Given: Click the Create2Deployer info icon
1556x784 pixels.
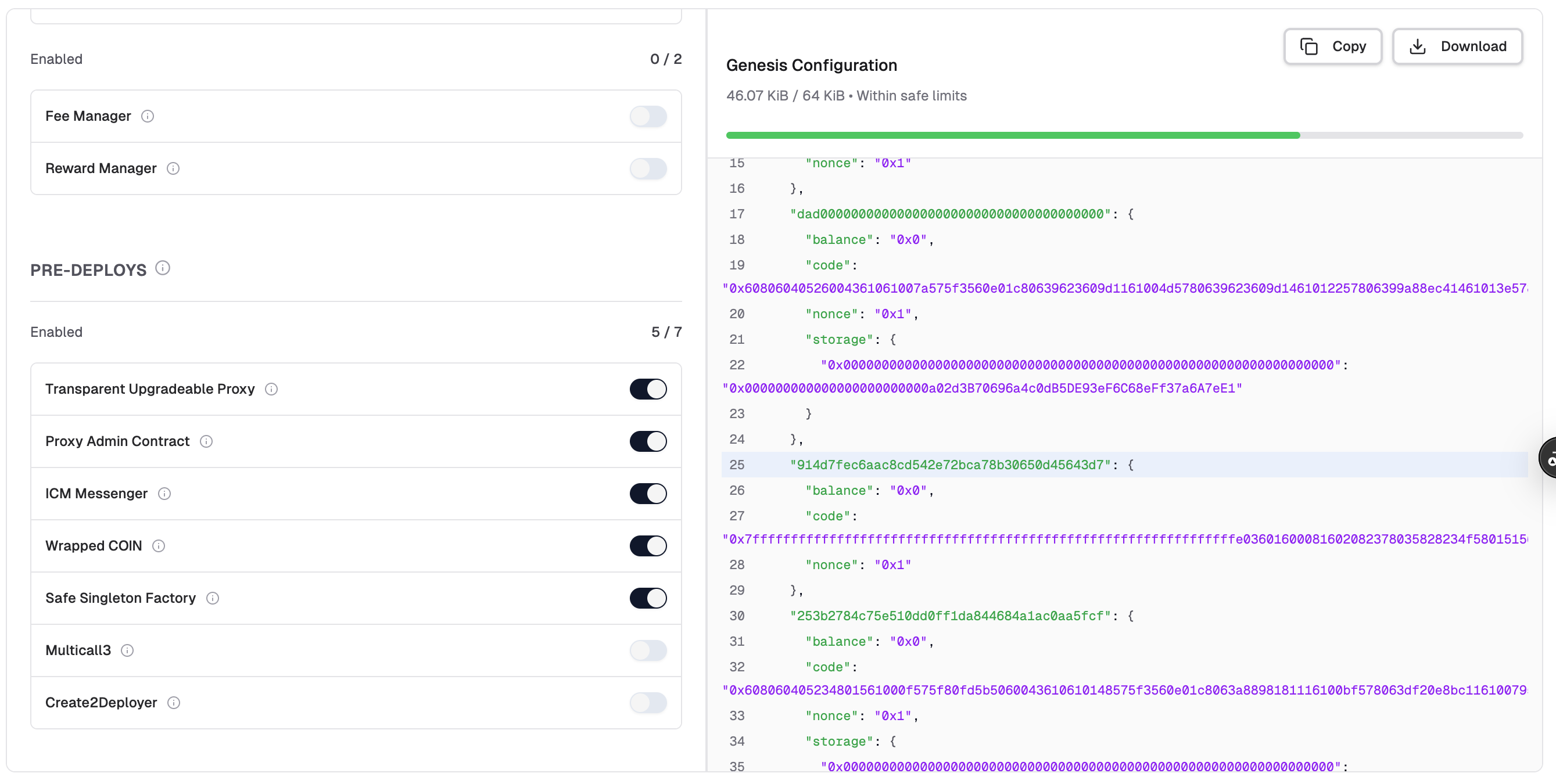Looking at the screenshot, I should point(173,703).
